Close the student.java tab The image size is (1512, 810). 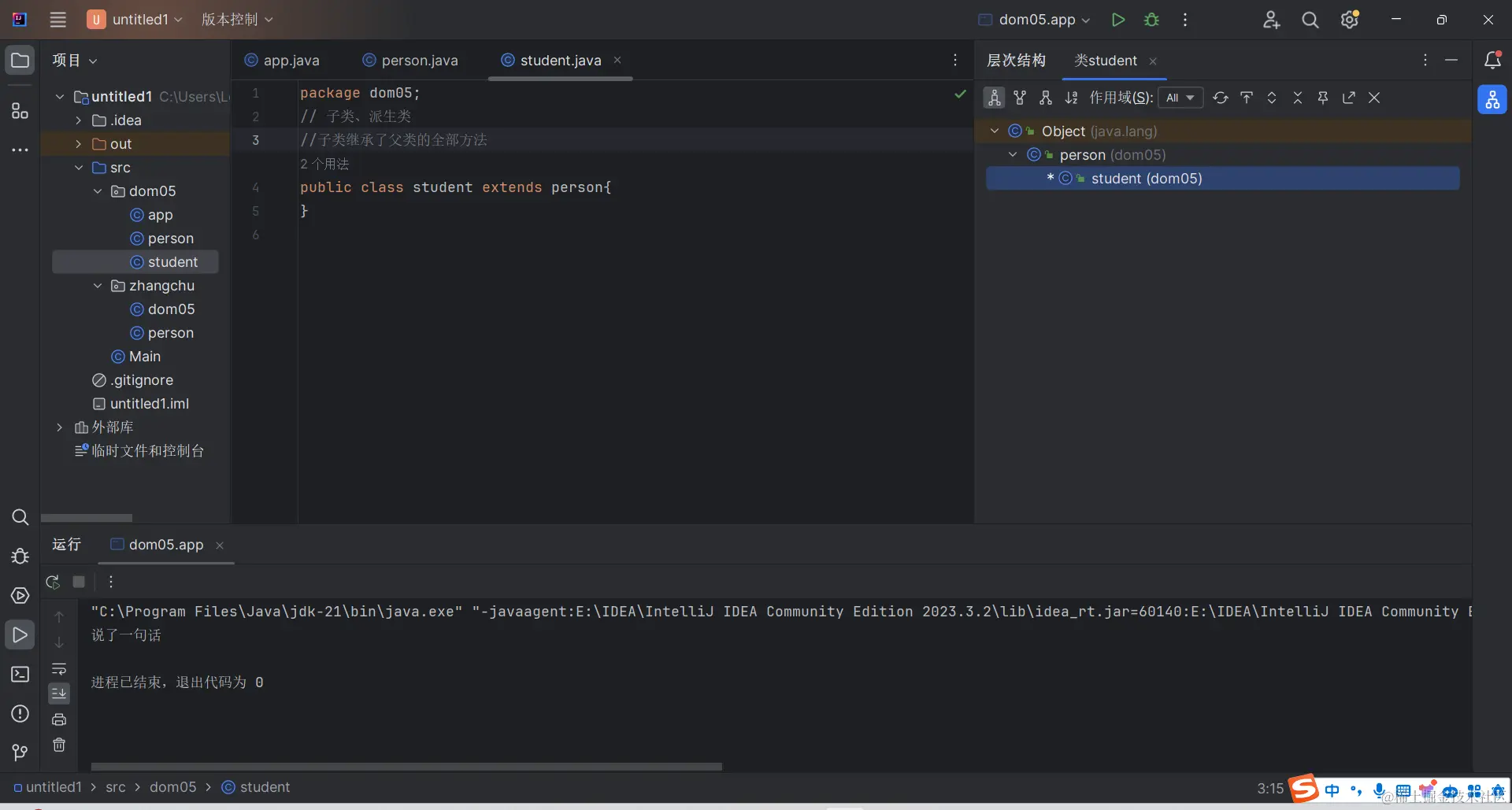(x=617, y=61)
